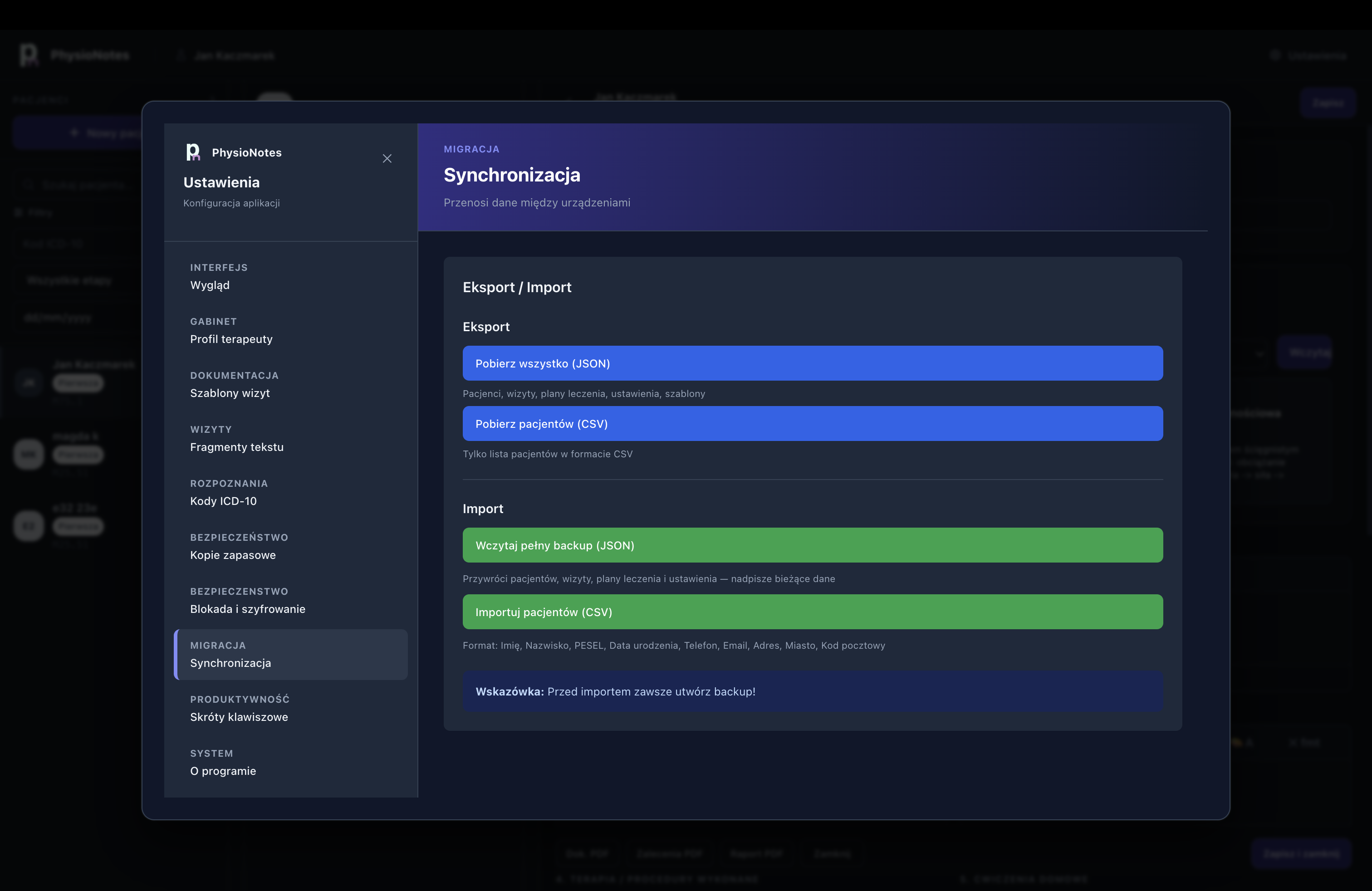Open Kody ICD-10 settings
Screen dimensions: 1372x891
coord(290,493)
